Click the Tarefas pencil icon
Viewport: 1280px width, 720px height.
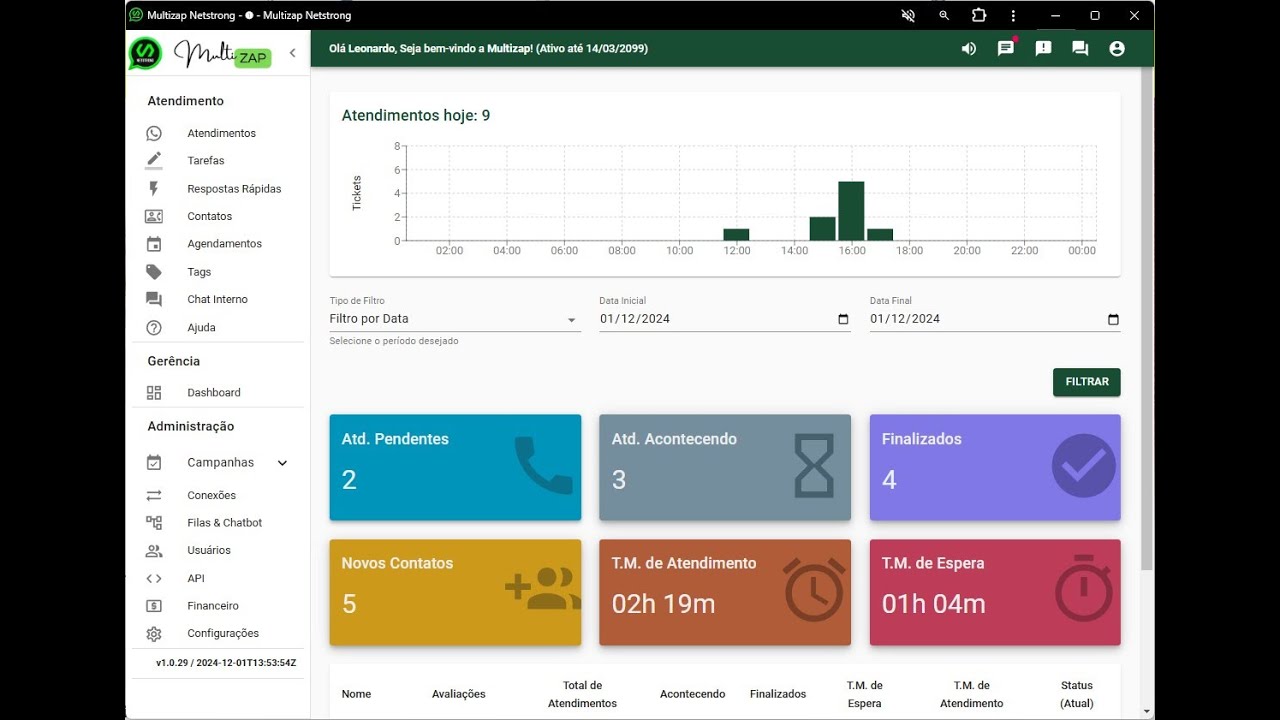pos(153,160)
